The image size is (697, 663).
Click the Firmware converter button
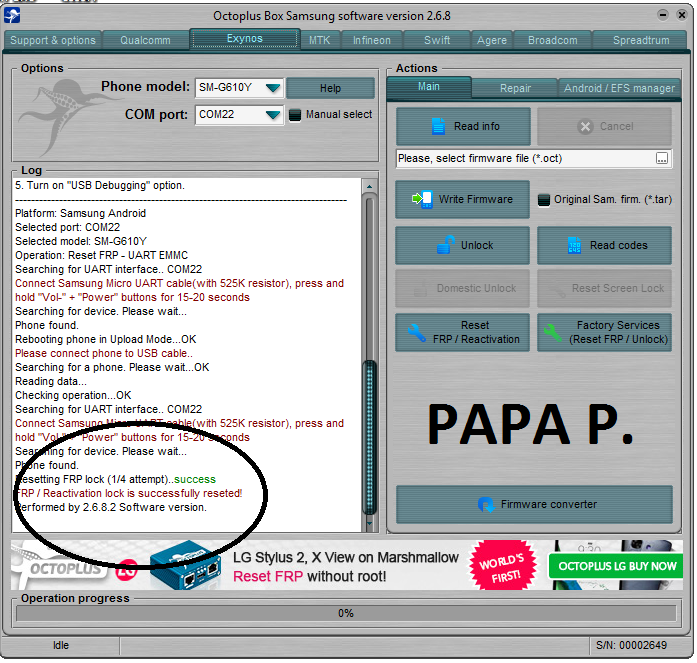pos(534,504)
